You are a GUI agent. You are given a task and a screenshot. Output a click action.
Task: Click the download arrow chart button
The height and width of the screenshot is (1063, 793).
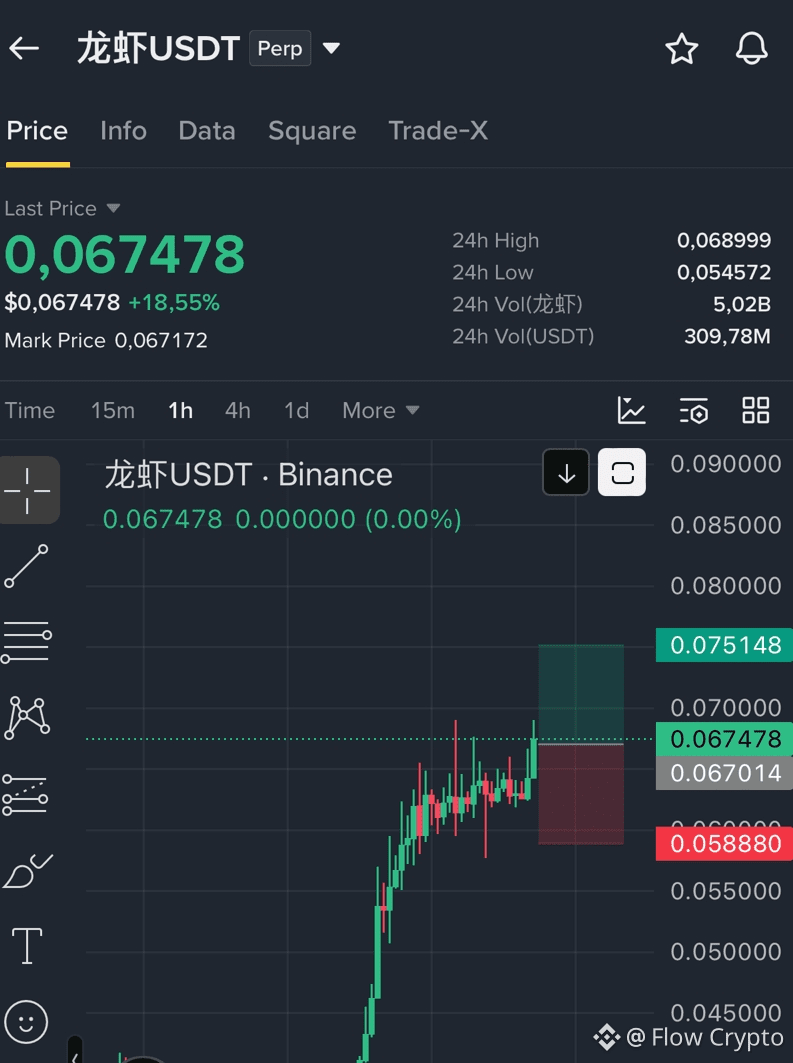pyautogui.click(x=566, y=473)
